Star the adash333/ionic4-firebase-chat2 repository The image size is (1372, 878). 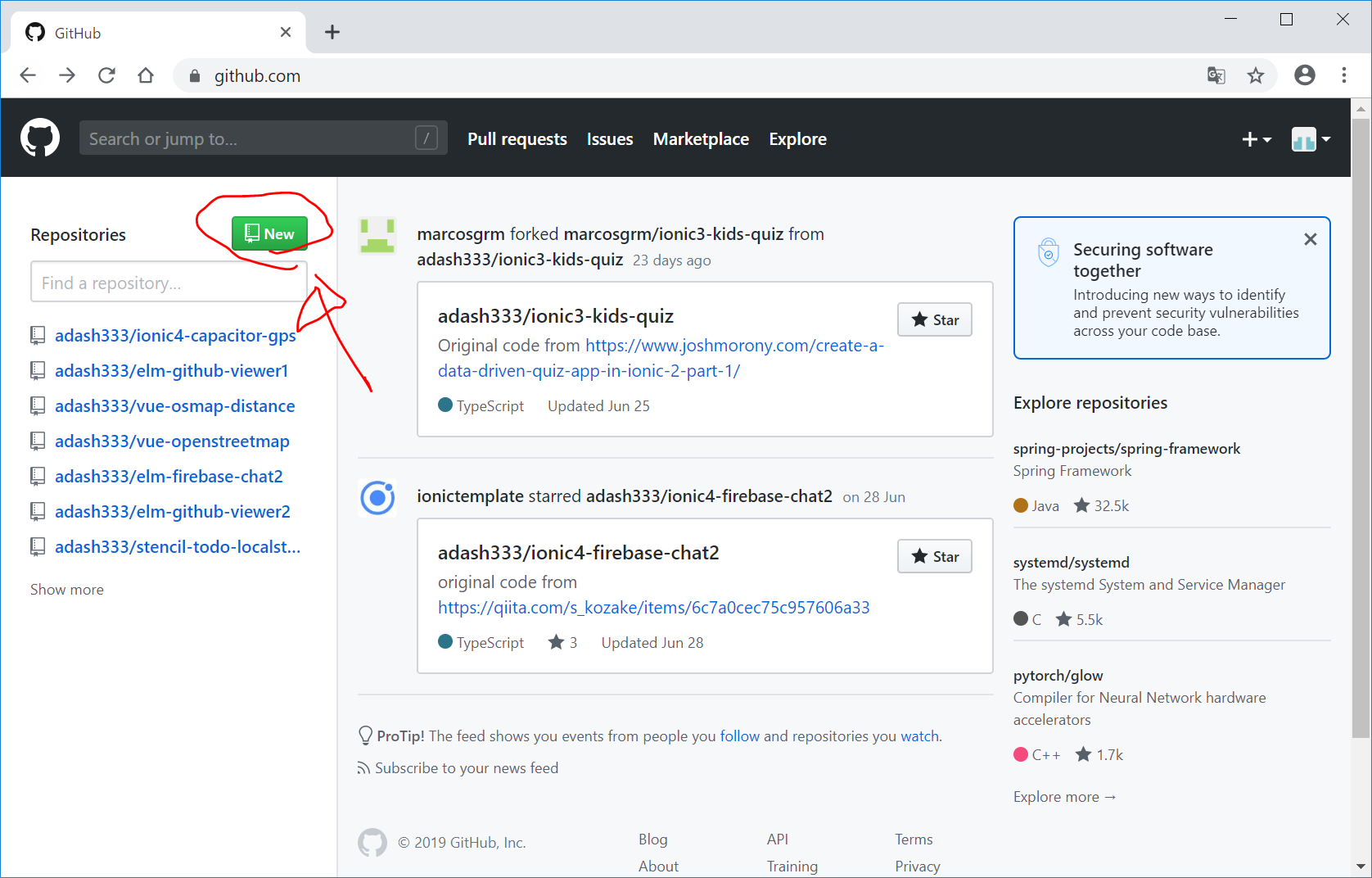point(934,556)
